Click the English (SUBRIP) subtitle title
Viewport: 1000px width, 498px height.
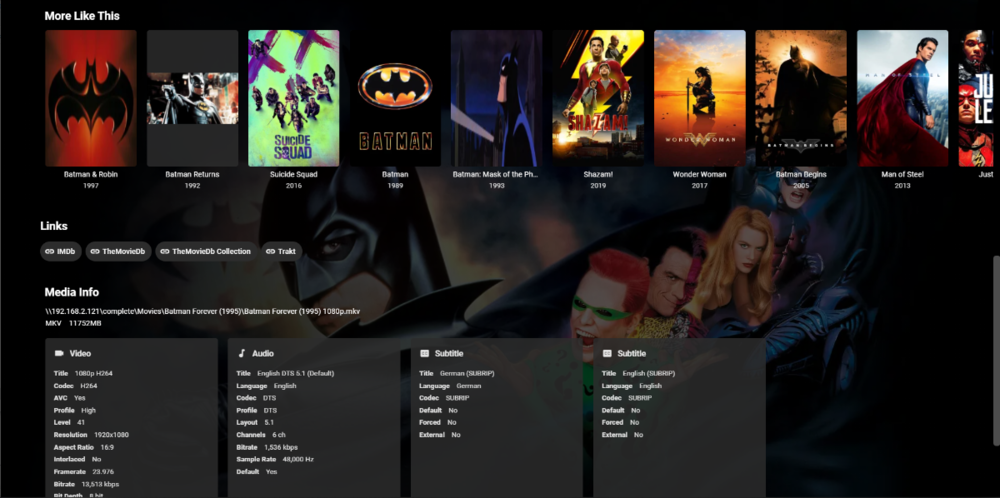(650, 373)
